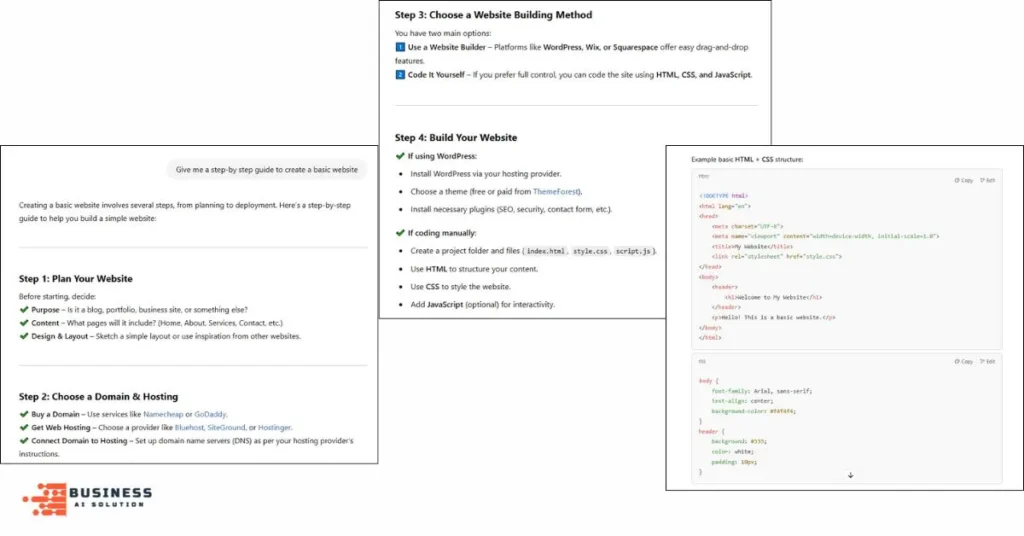Click the 'If using WordPress:' subheading
Viewport: 1024px width, 536px height.
(x=442, y=156)
